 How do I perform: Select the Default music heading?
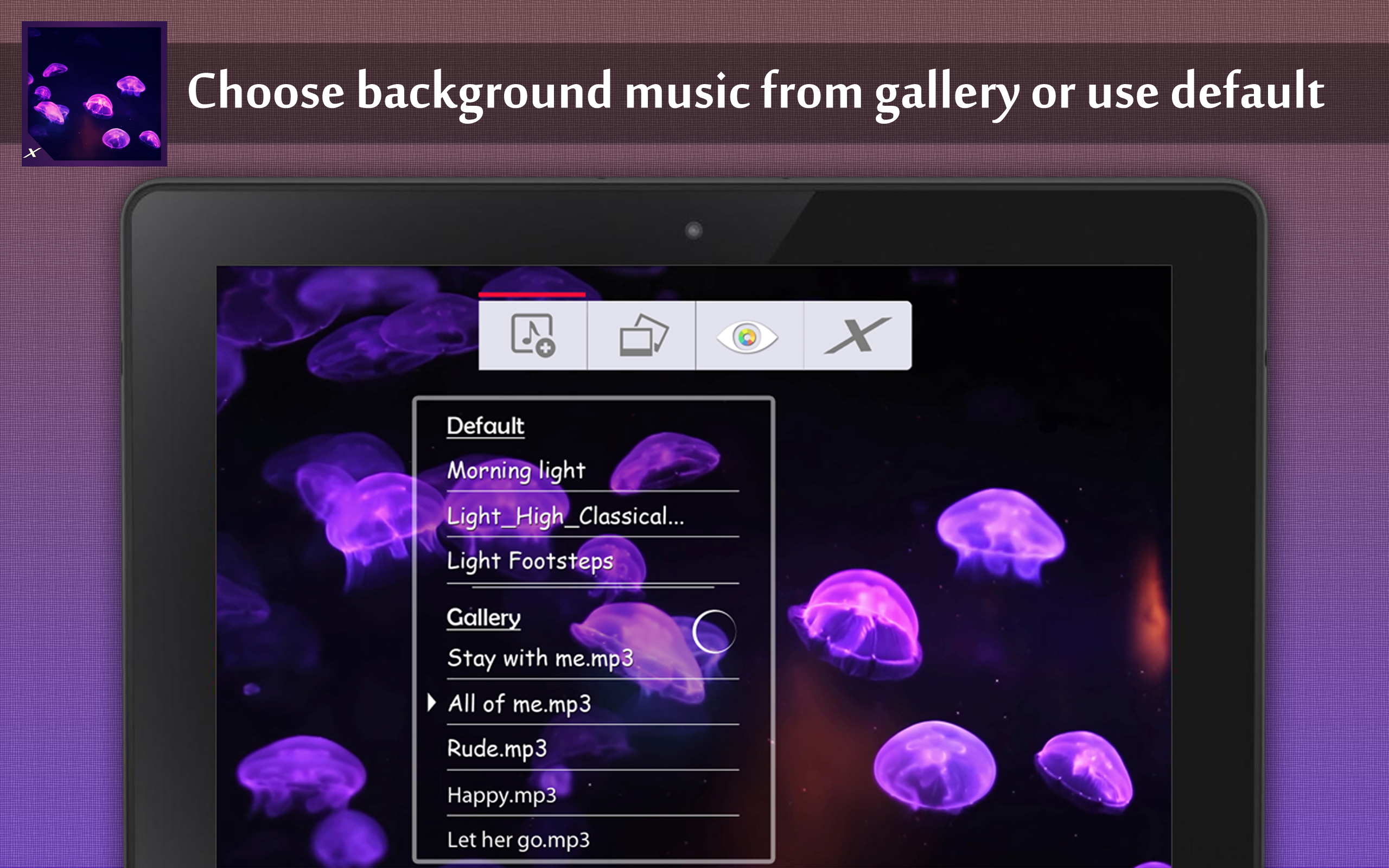pyautogui.click(x=486, y=426)
